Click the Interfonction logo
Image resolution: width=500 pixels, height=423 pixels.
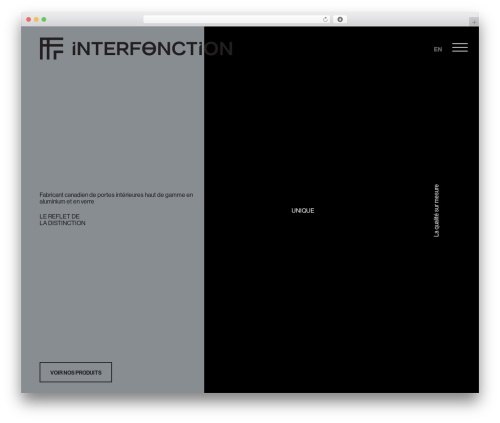coord(136,49)
